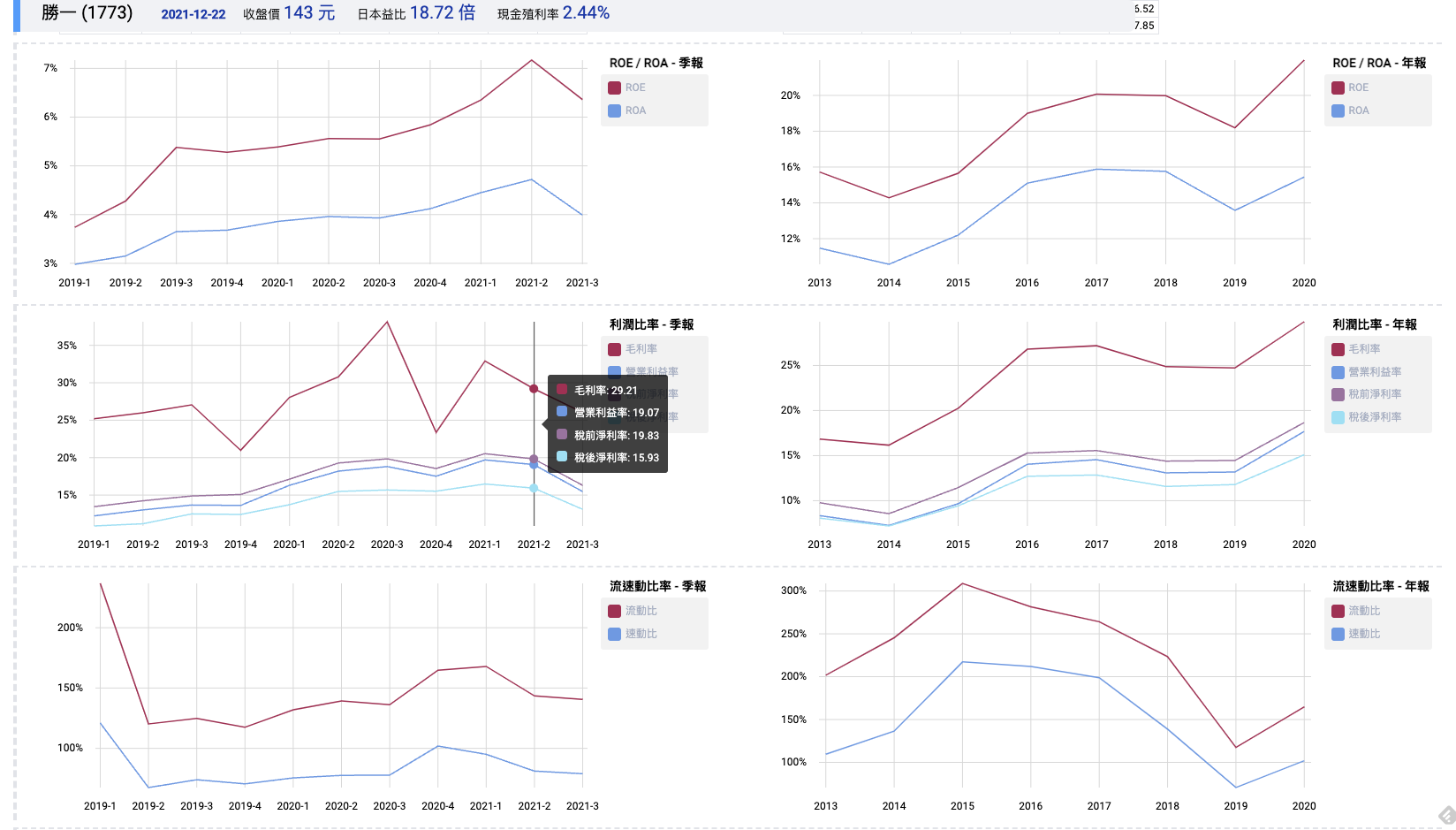Click 2015 label on annual 流速動比率 axis
This screenshot has width=1456, height=830.
point(962,806)
